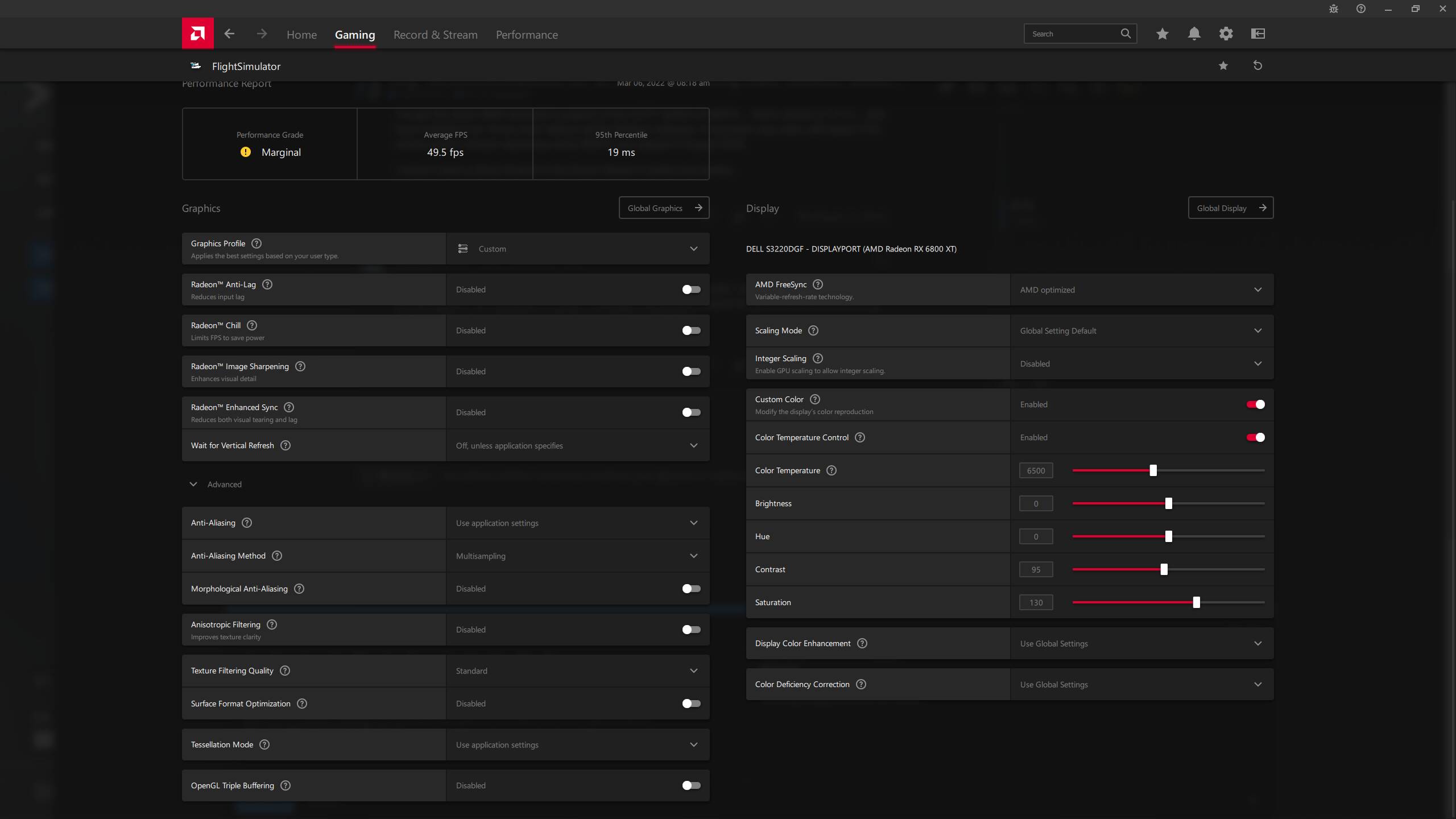This screenshot has width=1456, height=819.
Task: Open notifications bell
Action: [x=1194, y=34]
